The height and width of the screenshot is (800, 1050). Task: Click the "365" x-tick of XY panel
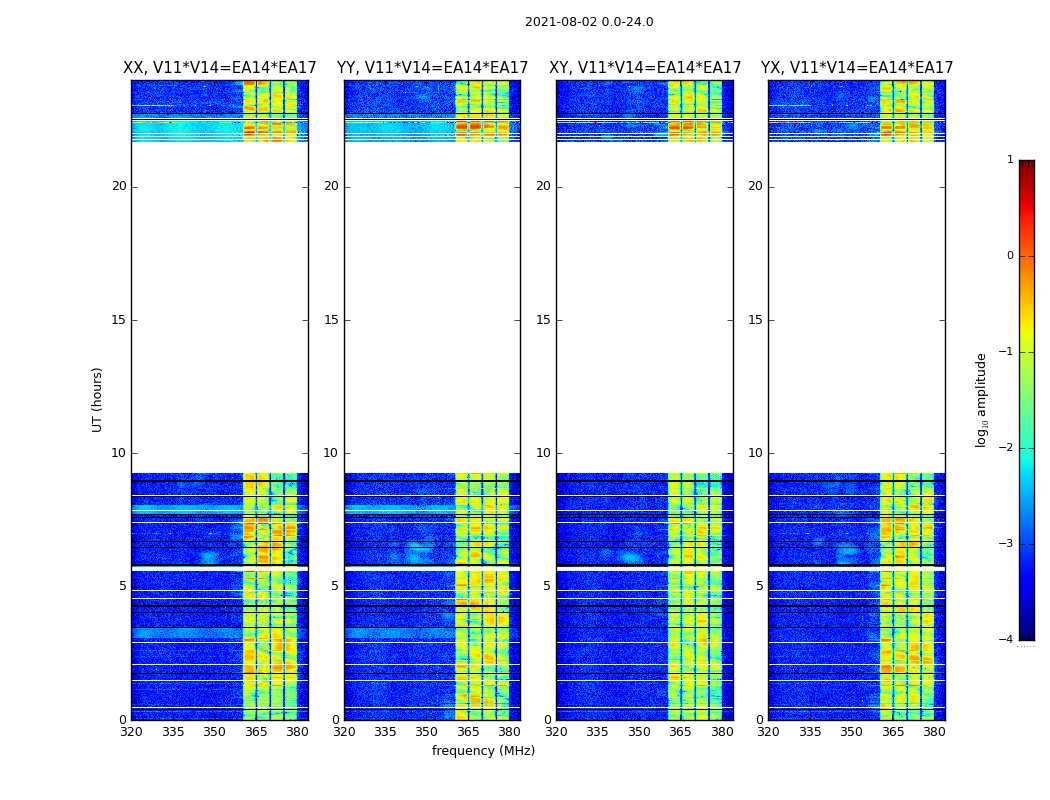click(680, 732)
